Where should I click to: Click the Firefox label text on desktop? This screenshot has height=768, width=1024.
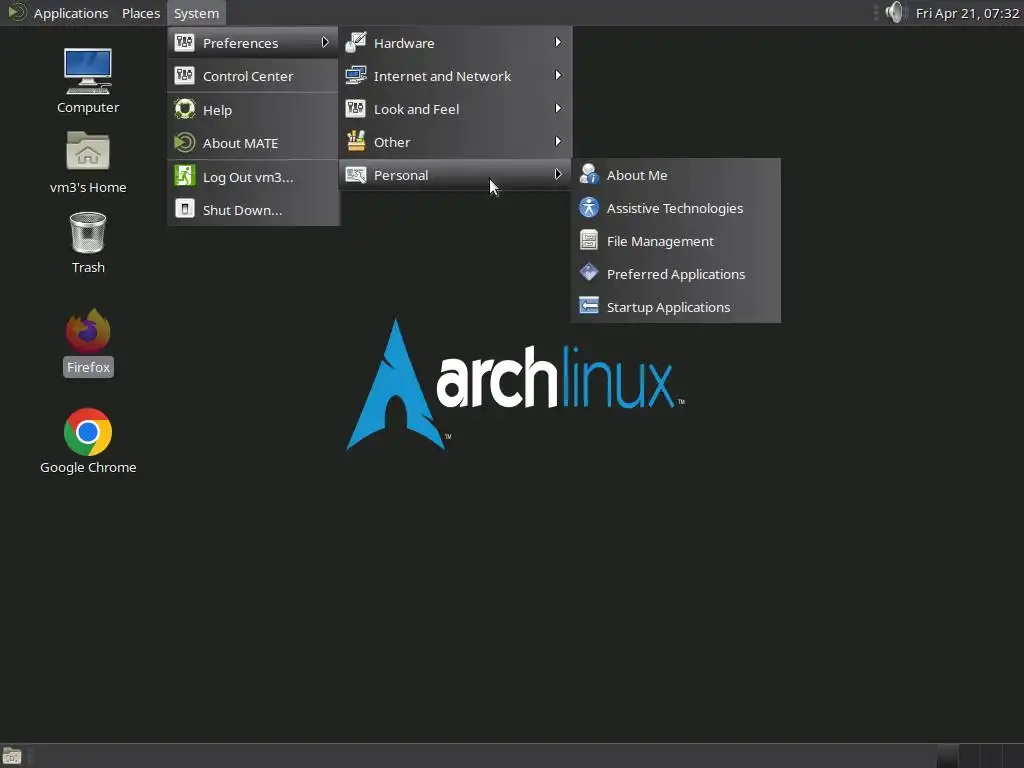[88, 367]
